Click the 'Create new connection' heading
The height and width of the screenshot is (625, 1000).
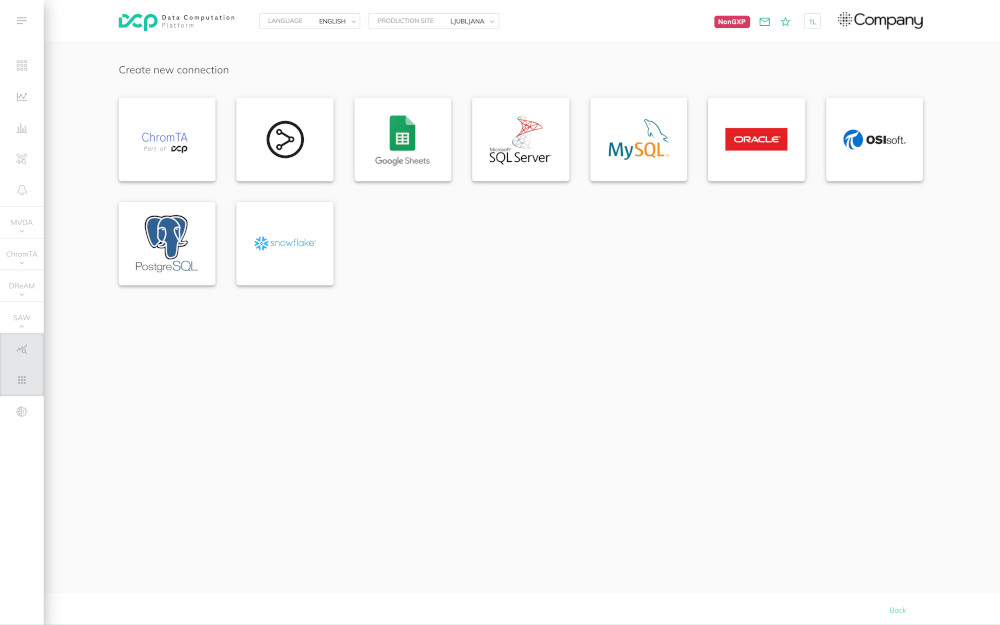[173, 70]
